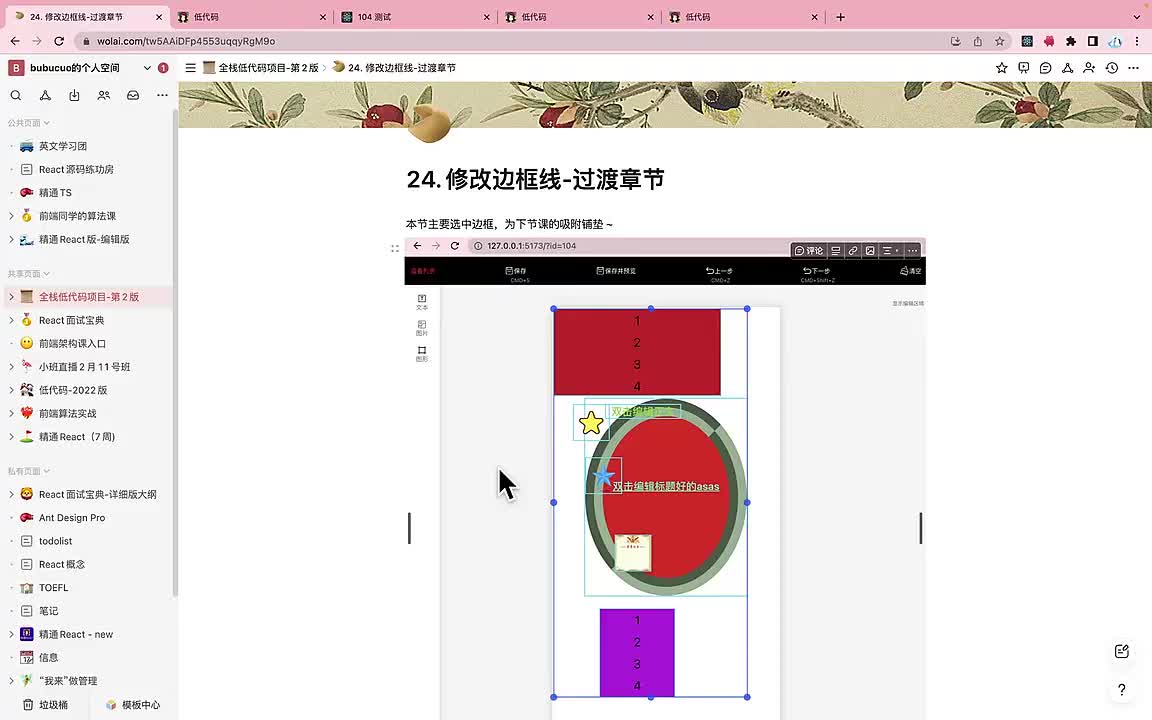Click the 评论 comment button on the image

click(809, 251)
